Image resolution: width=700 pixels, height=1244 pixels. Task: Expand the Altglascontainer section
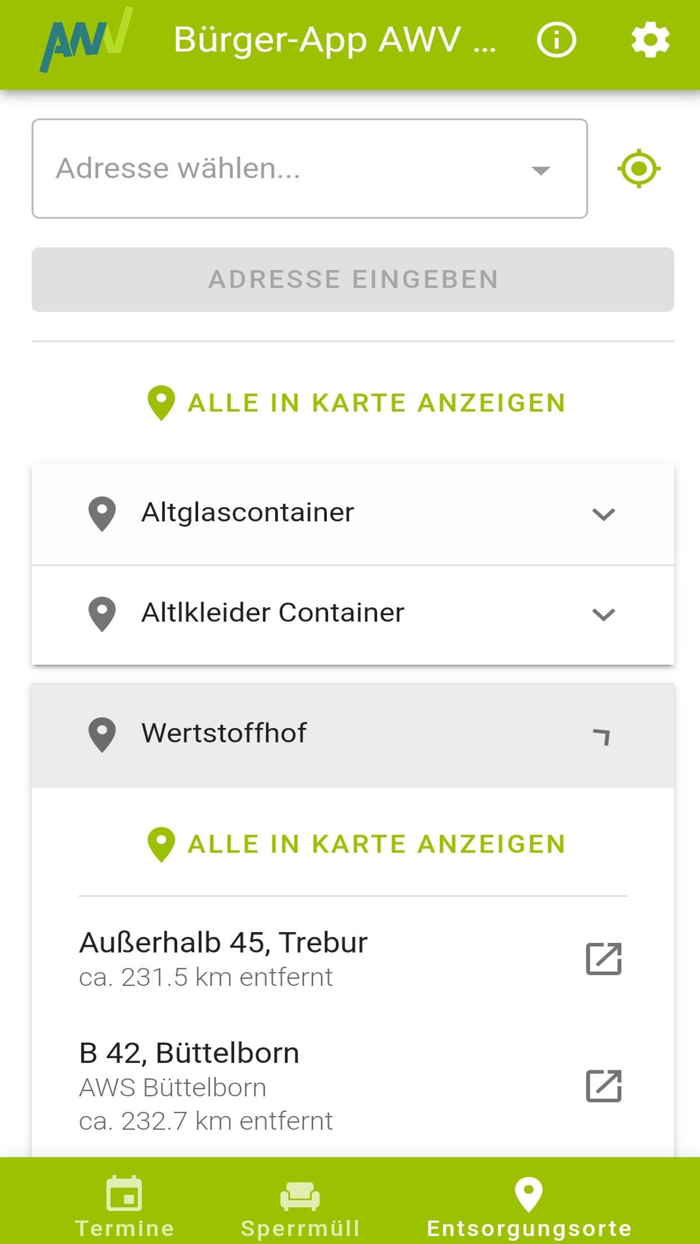click(603, 514)
